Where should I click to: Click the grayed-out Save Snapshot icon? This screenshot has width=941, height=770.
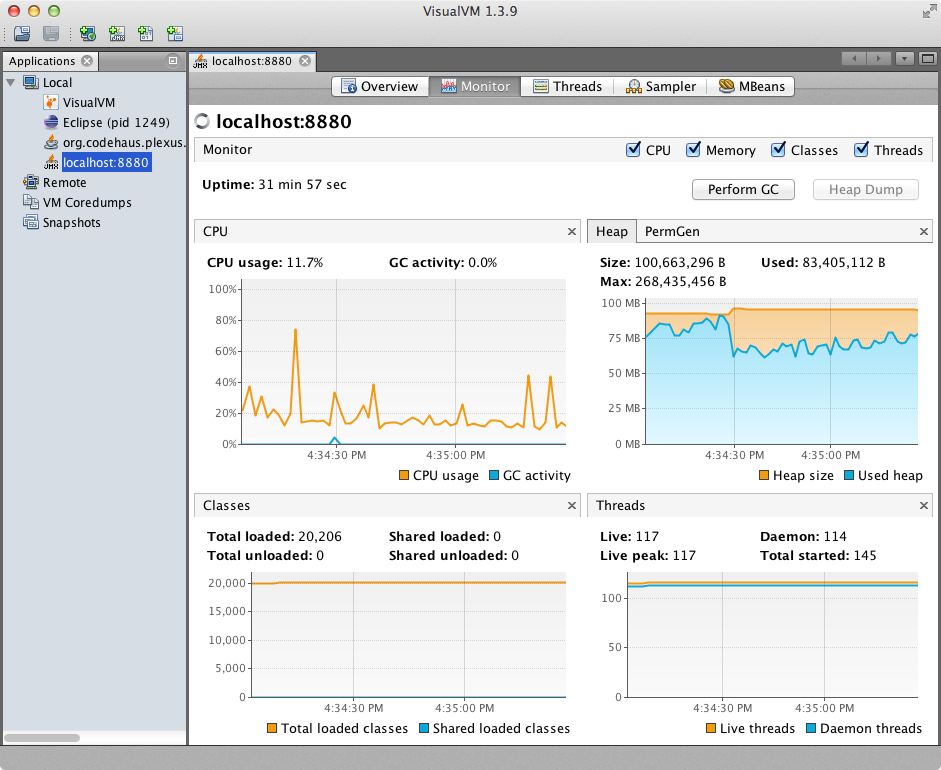(51, 34)
